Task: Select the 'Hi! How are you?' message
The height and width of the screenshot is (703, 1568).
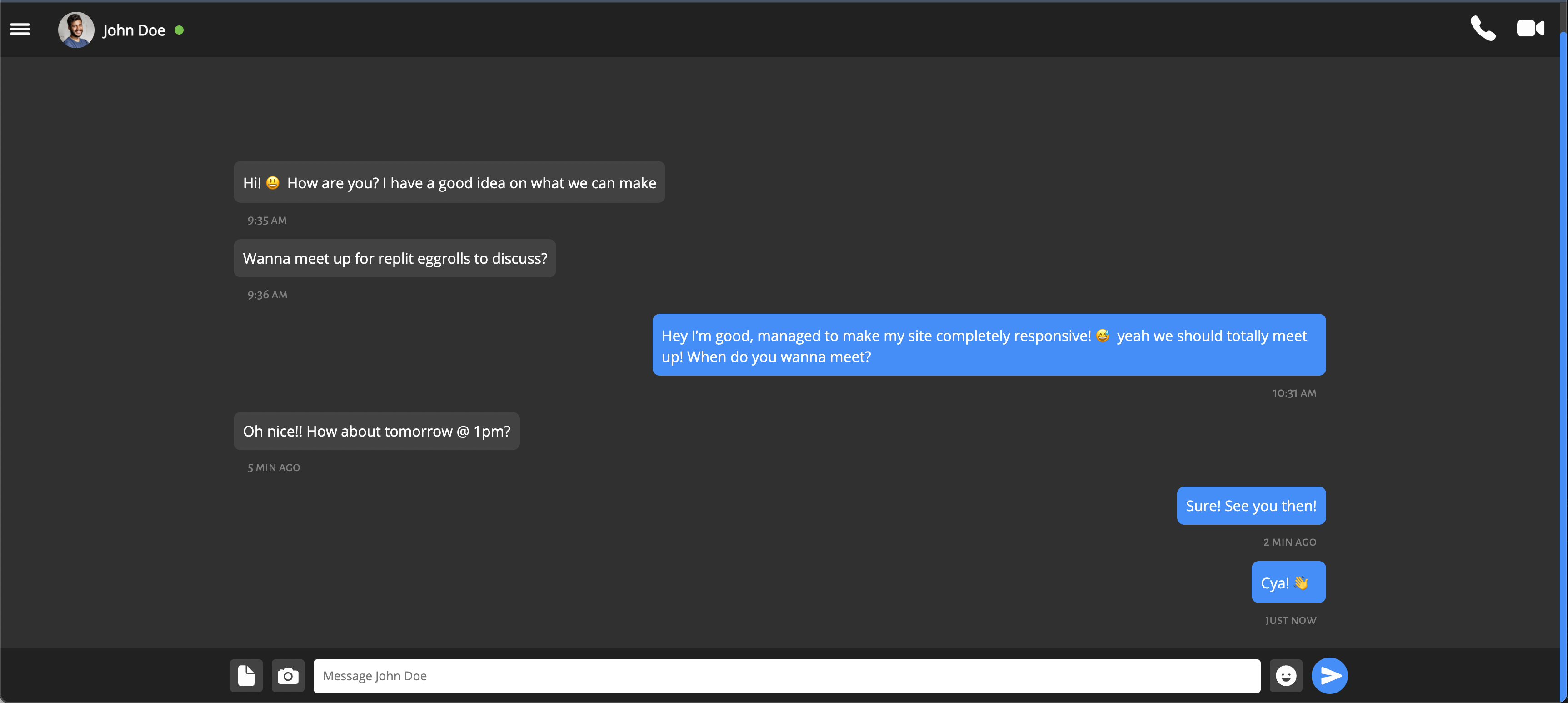Action: click(449, 182)
